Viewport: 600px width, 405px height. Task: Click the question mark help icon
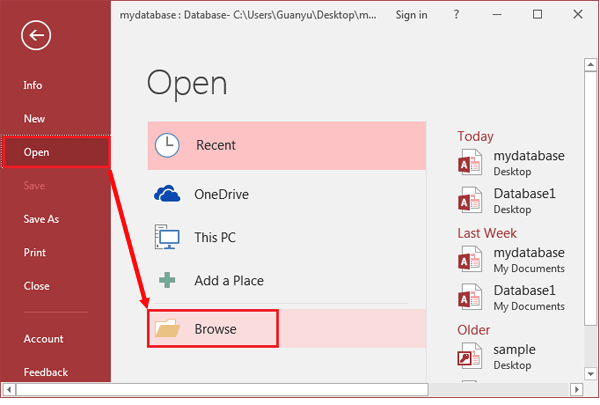point(456,15)
